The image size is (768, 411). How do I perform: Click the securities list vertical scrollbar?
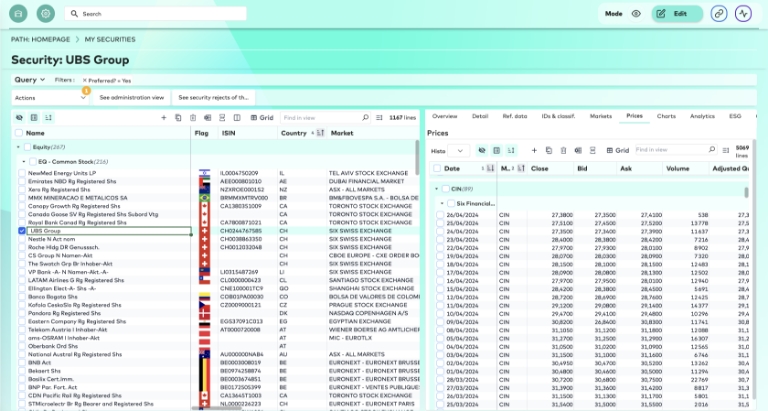click(x=417, y=158)
